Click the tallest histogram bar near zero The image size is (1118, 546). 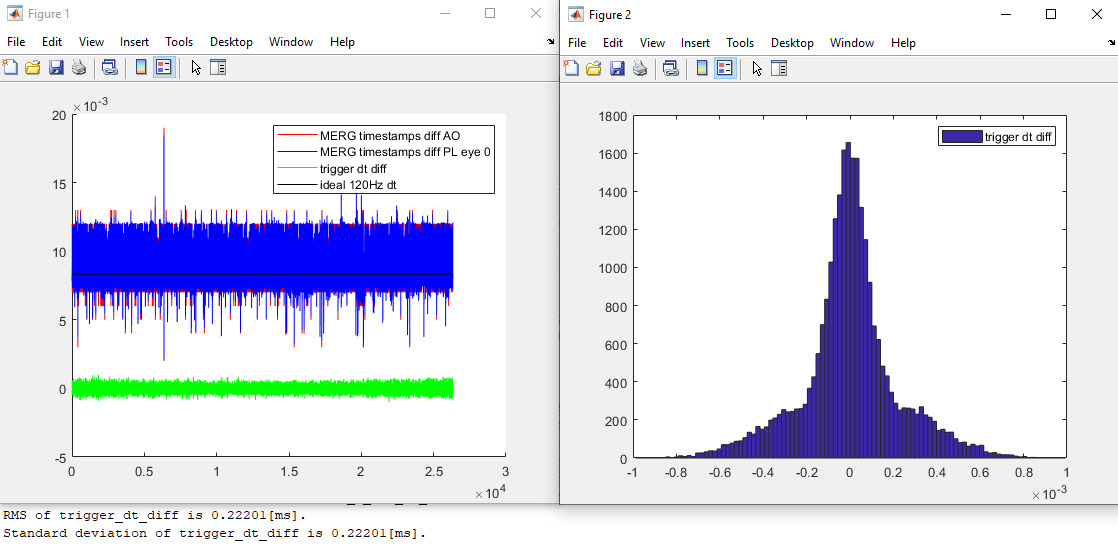pos(848,299)
